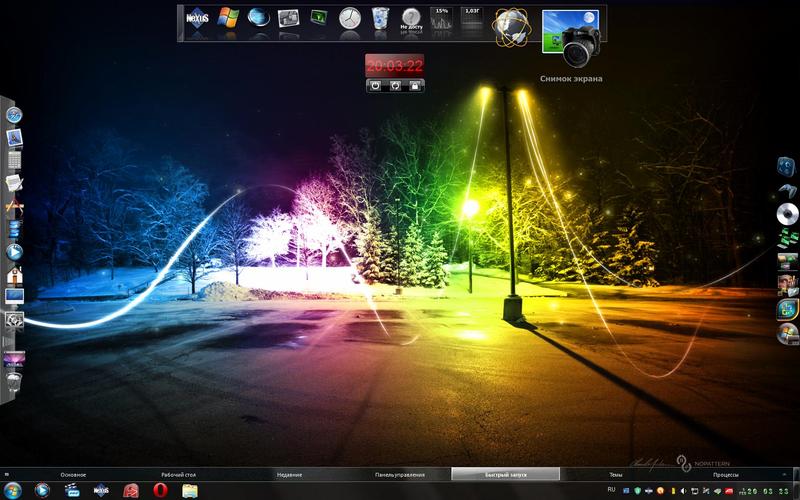Select the Быстрый запуск tab
Viewport: 800px width, 500px height.
click(x=506, y=474)
